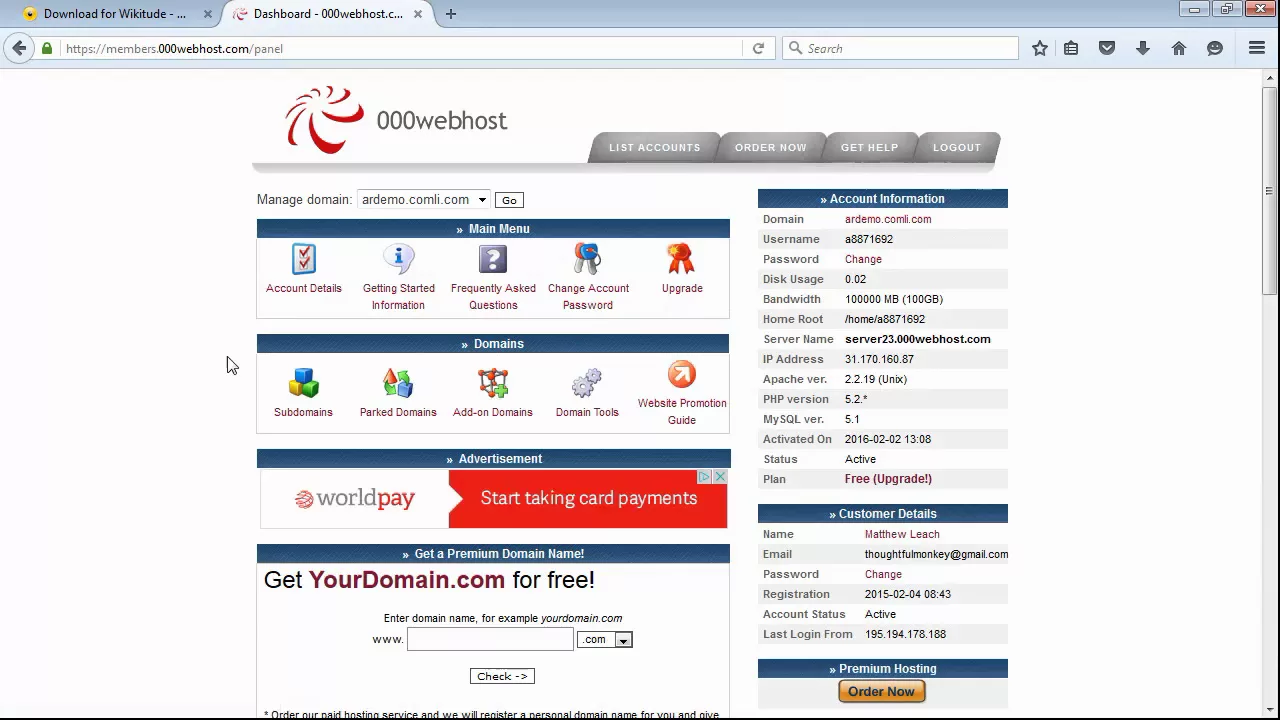Open the Parked Domains icon

point(398,383)
